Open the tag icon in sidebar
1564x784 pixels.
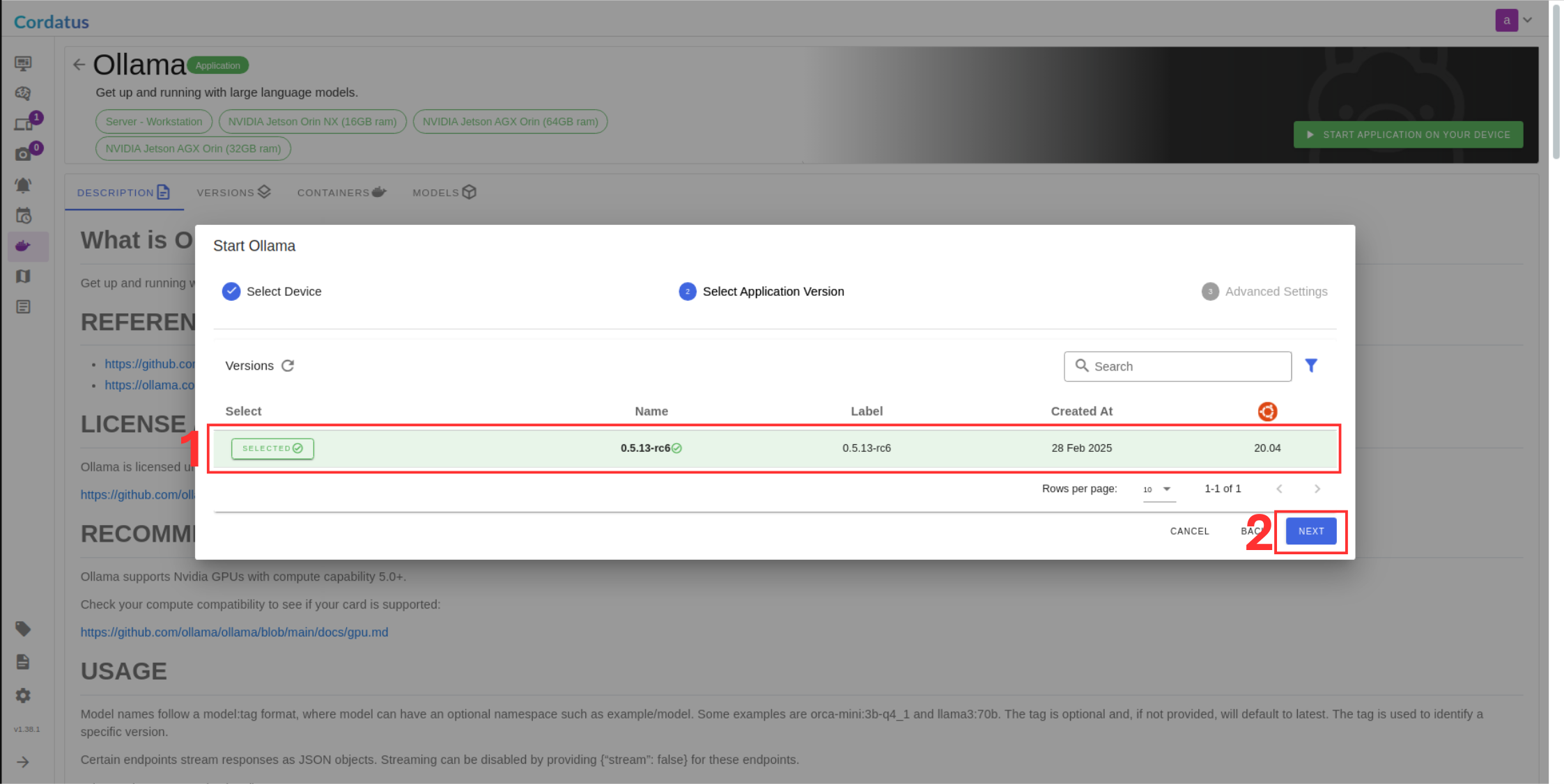click(x=23, y=629)
